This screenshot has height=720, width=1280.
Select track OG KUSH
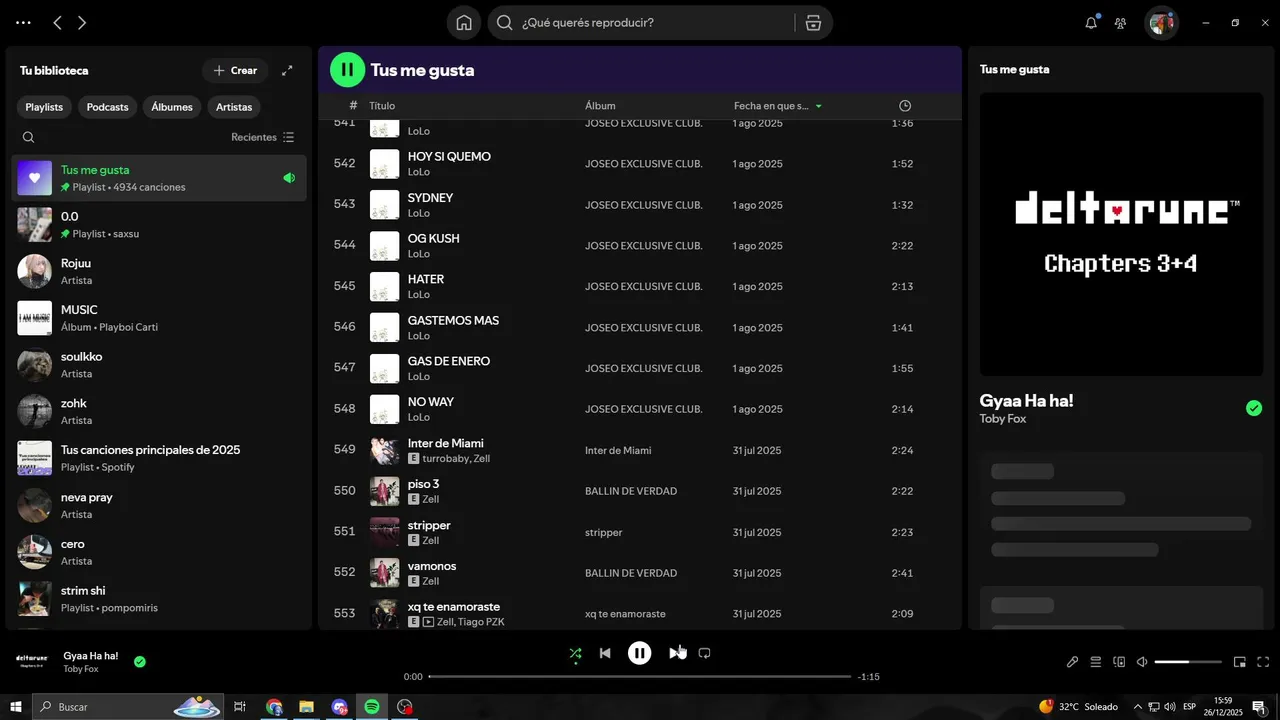pyautogui.click(x=640, y=246)
